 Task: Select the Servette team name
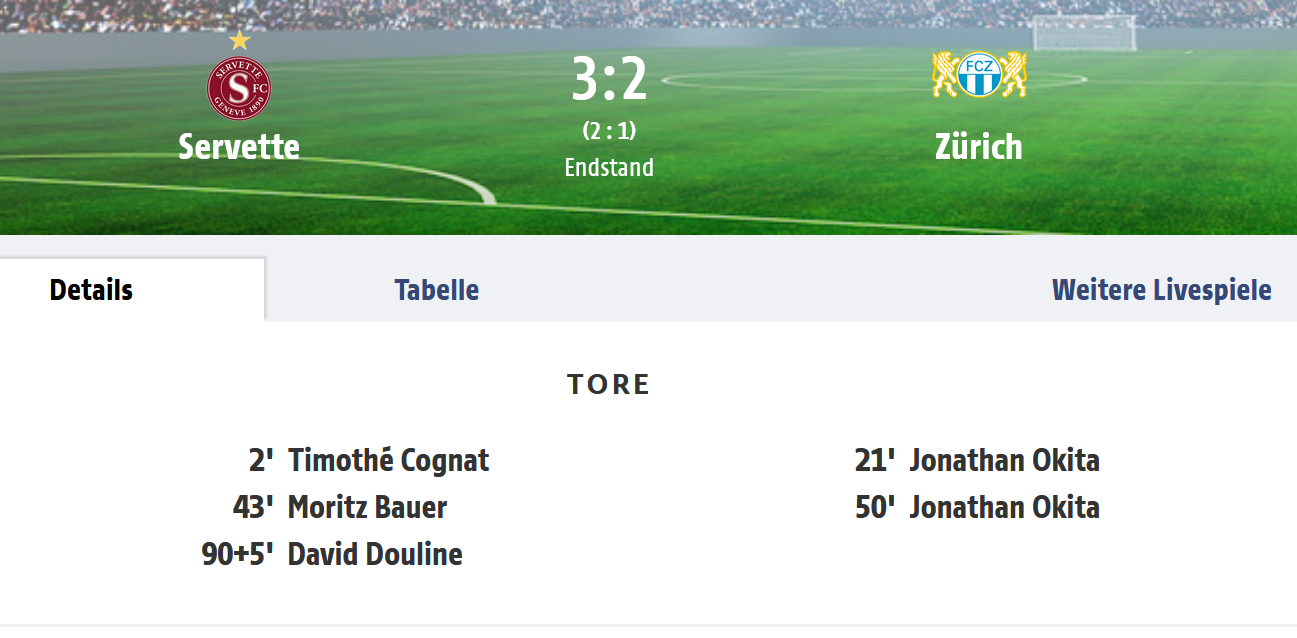coord(239,146)
